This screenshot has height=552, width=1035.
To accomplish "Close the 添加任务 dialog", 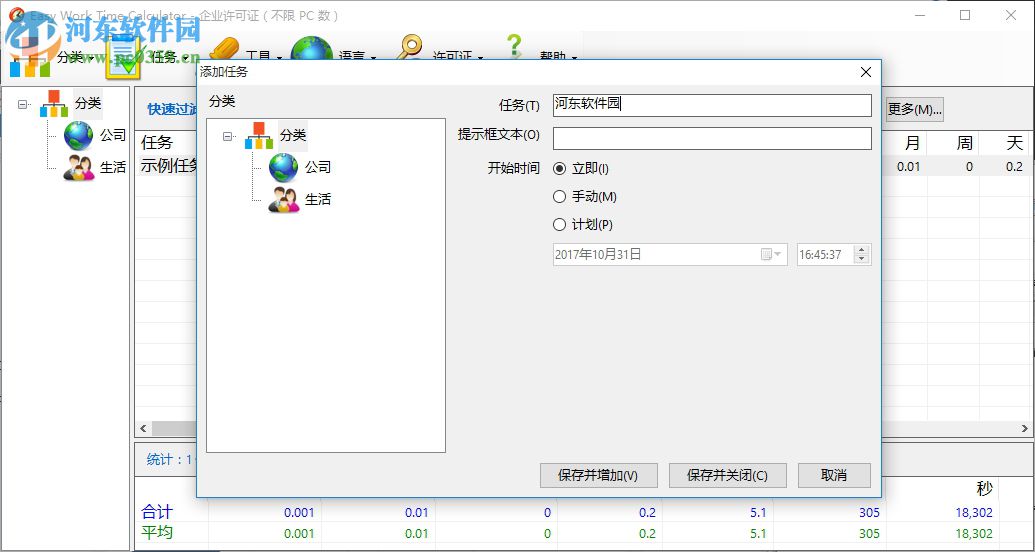I will tap(866, 72).
